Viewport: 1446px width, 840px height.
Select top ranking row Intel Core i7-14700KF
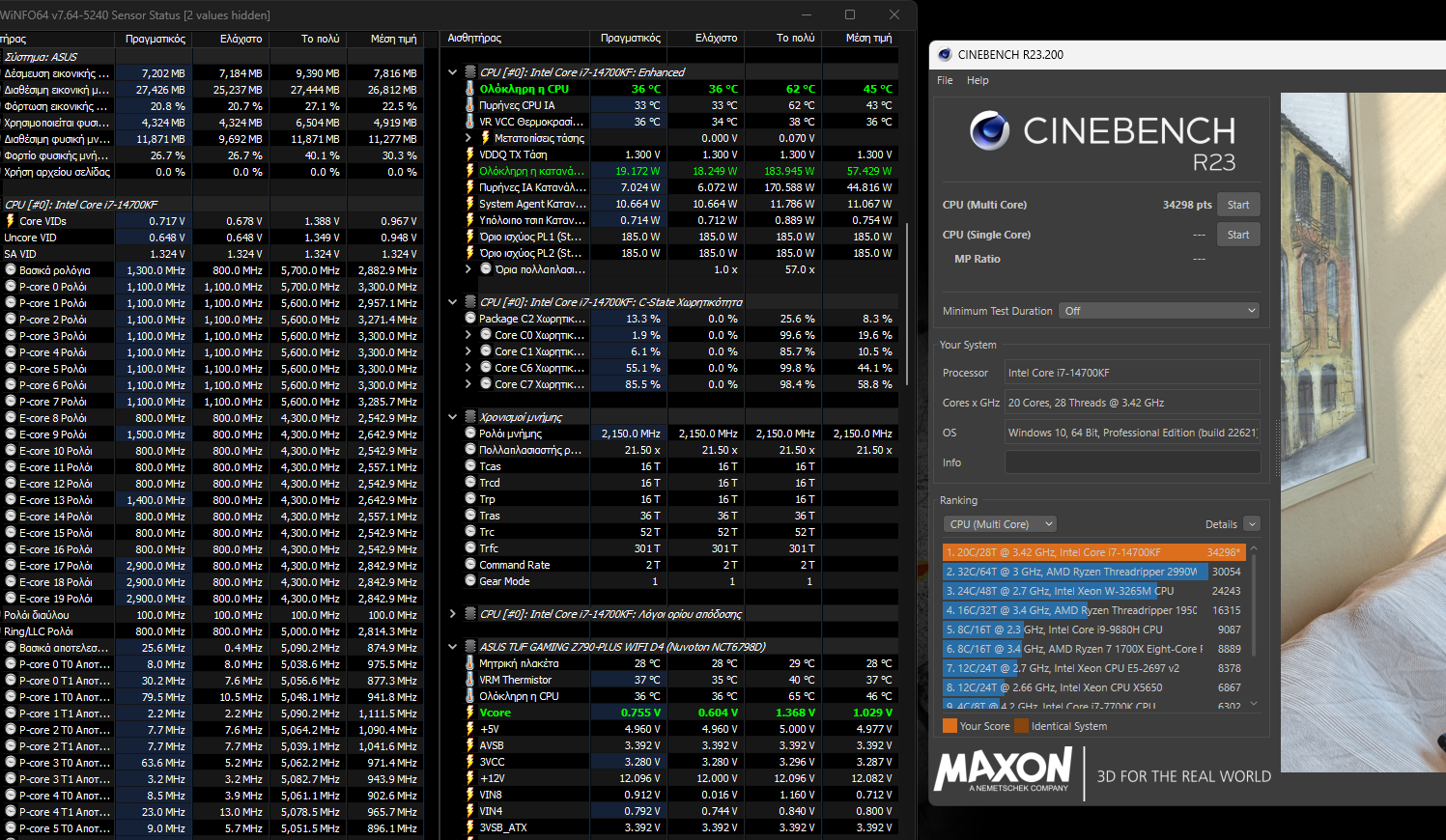[1093, 552]
